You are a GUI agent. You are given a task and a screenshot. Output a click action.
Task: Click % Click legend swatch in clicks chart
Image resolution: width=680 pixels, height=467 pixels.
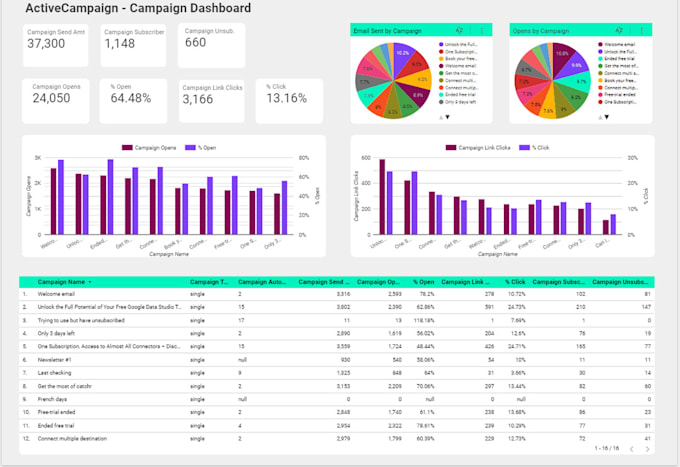[x=524, y=148]
